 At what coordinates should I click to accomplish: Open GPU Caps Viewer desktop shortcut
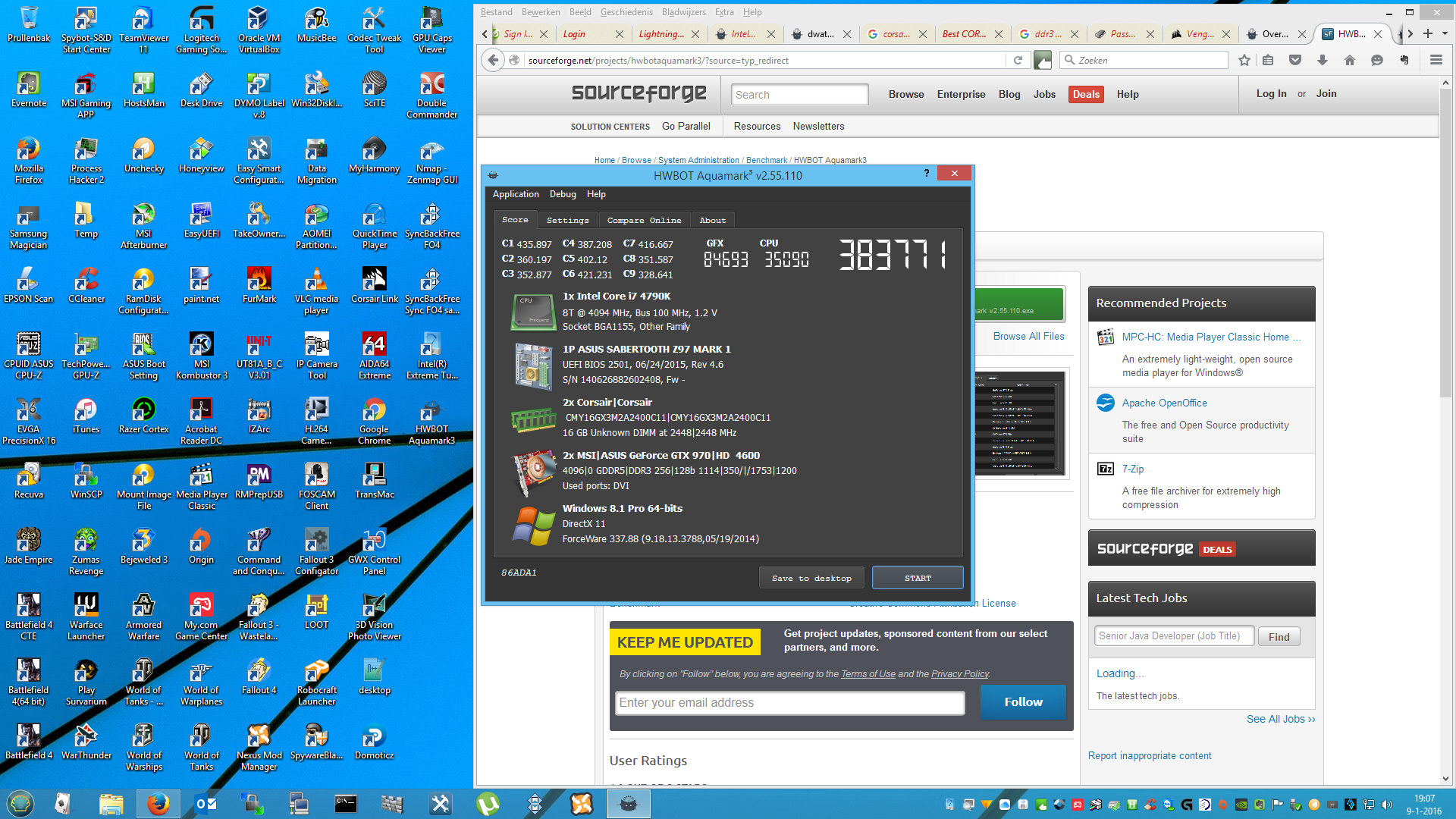431,30
